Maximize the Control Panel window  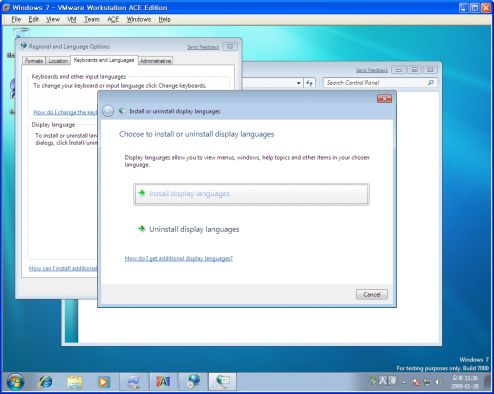pos(414,70)
